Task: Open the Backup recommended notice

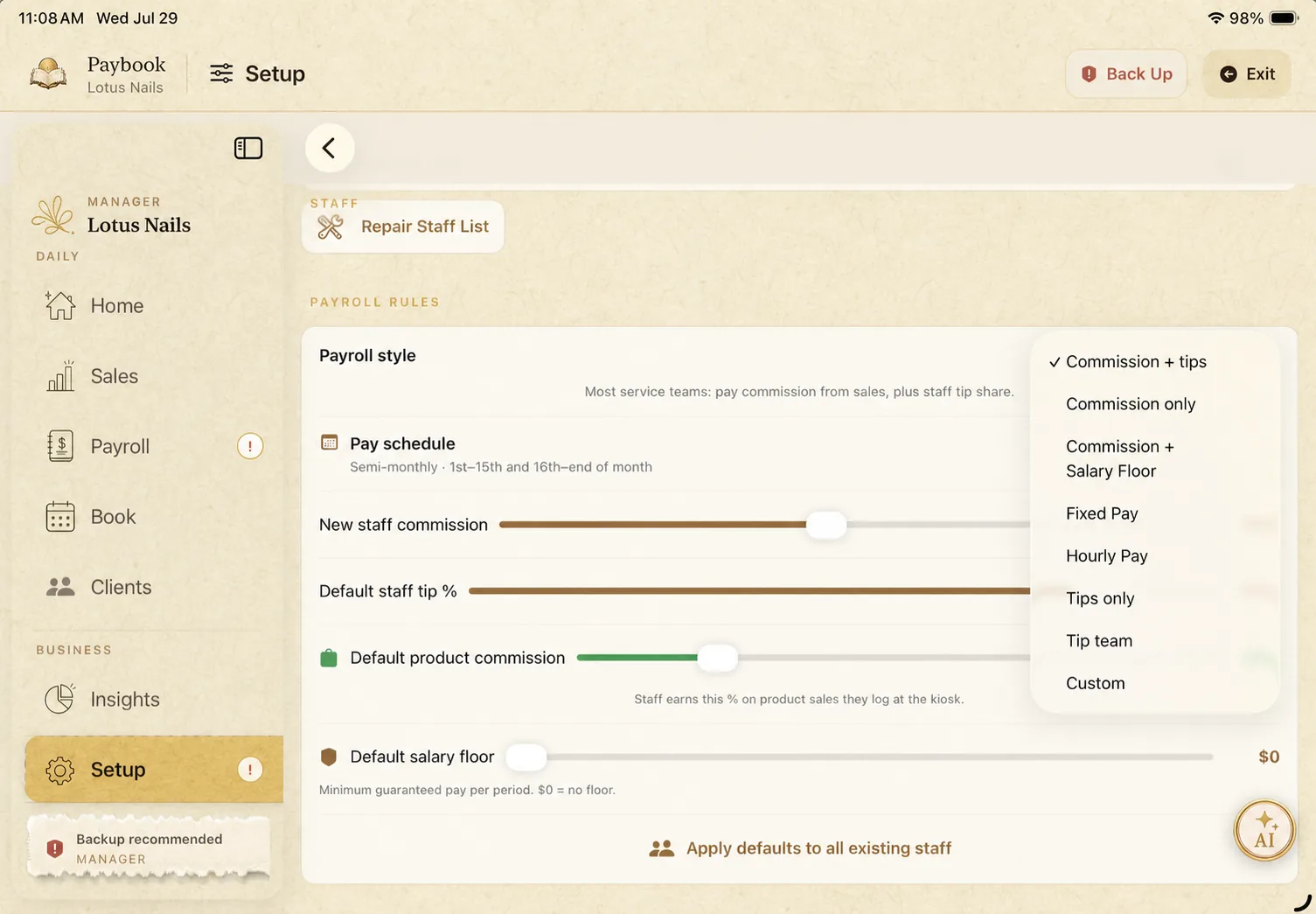Action: pyautogui.click(x=149, y=848)
